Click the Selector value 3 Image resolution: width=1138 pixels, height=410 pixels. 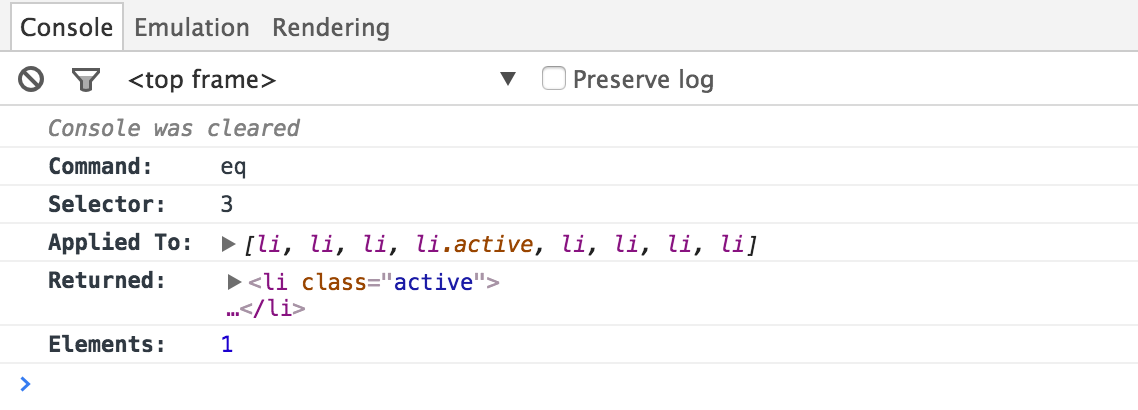coord(227,205)
